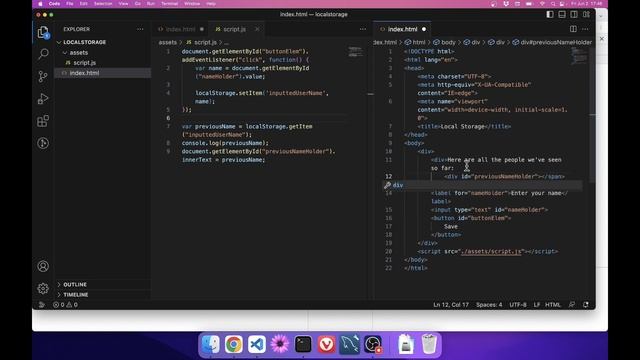Follow the ./assets/script.js link
The image size is (640, 360).
491,251
